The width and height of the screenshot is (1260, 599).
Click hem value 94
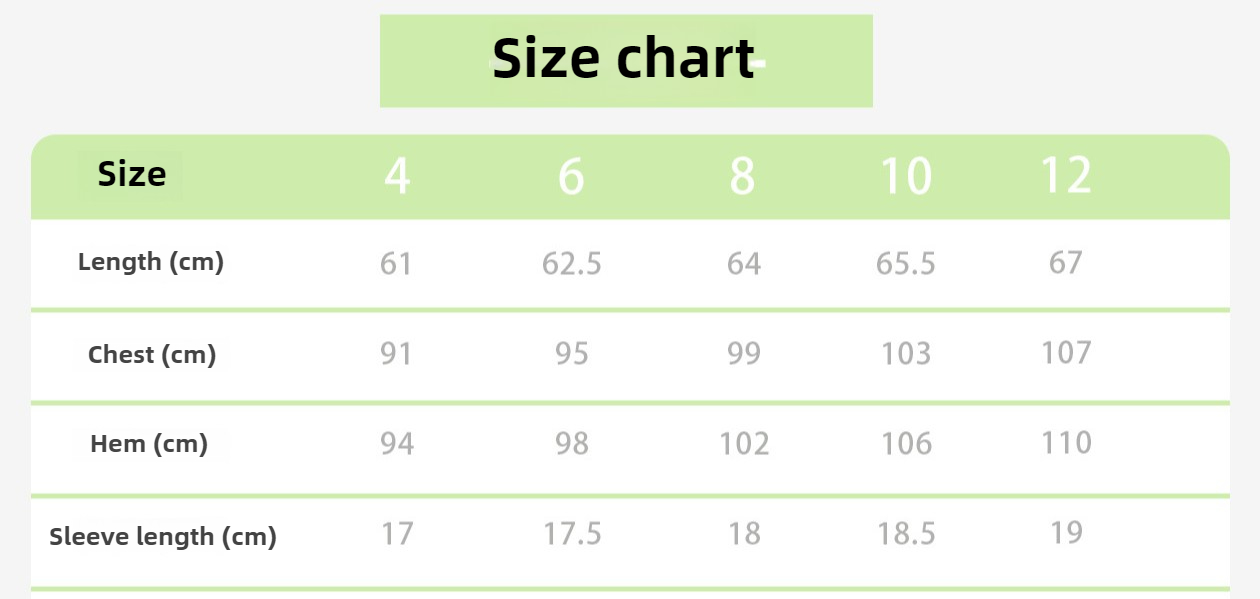click(x=397, y=443)
